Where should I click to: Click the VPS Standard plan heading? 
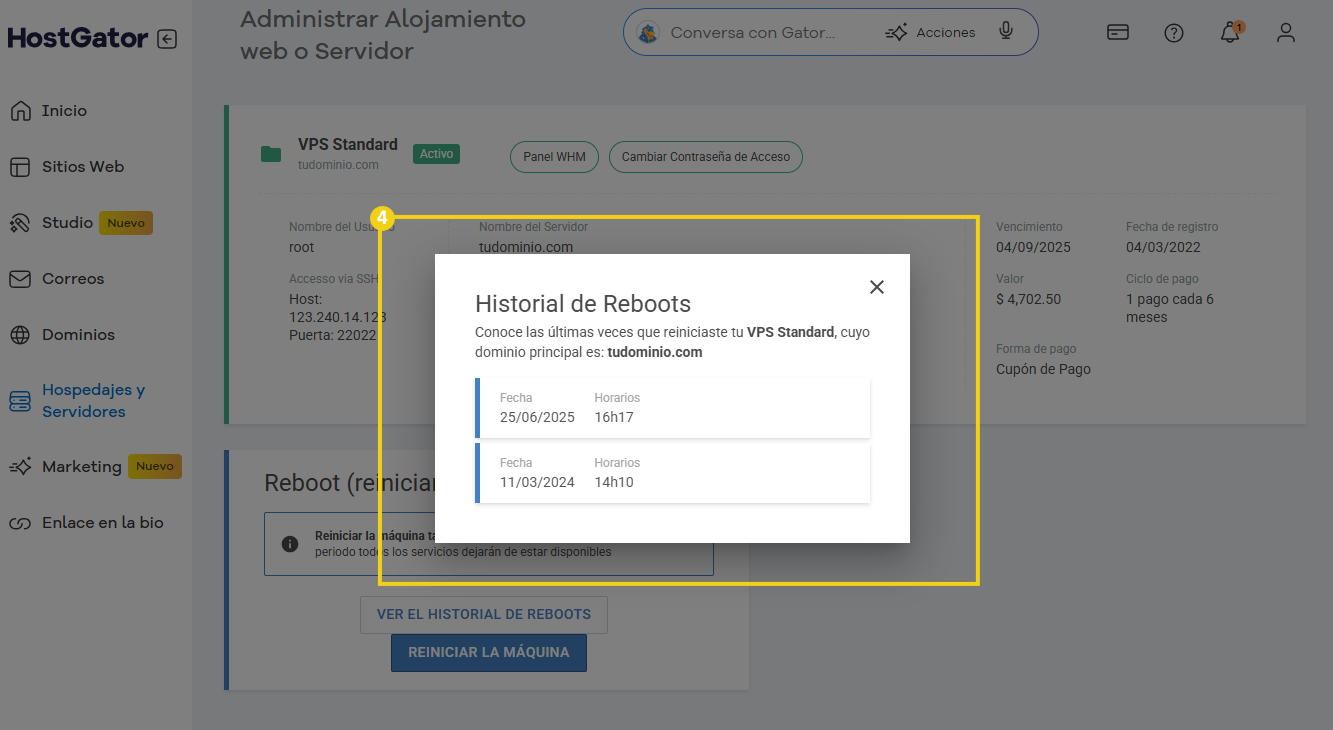pyautogui.click(x=348, y=145)
